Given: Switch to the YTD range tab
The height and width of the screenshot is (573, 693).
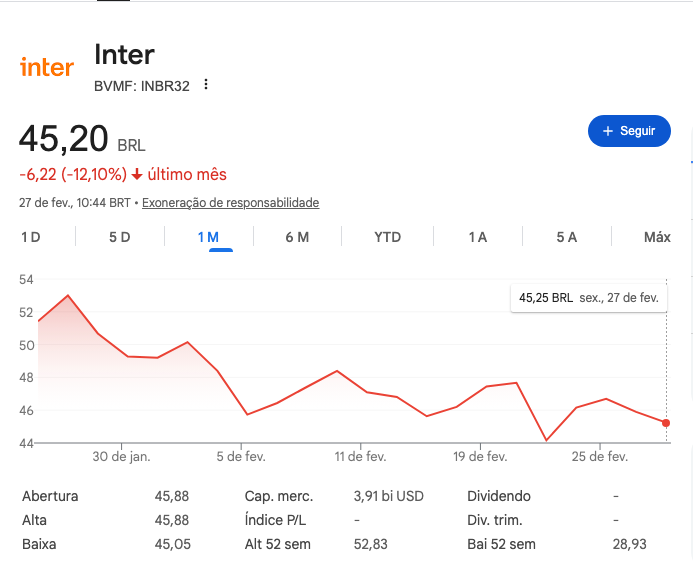Looking at the screenshot, I should tap(388, 237).
